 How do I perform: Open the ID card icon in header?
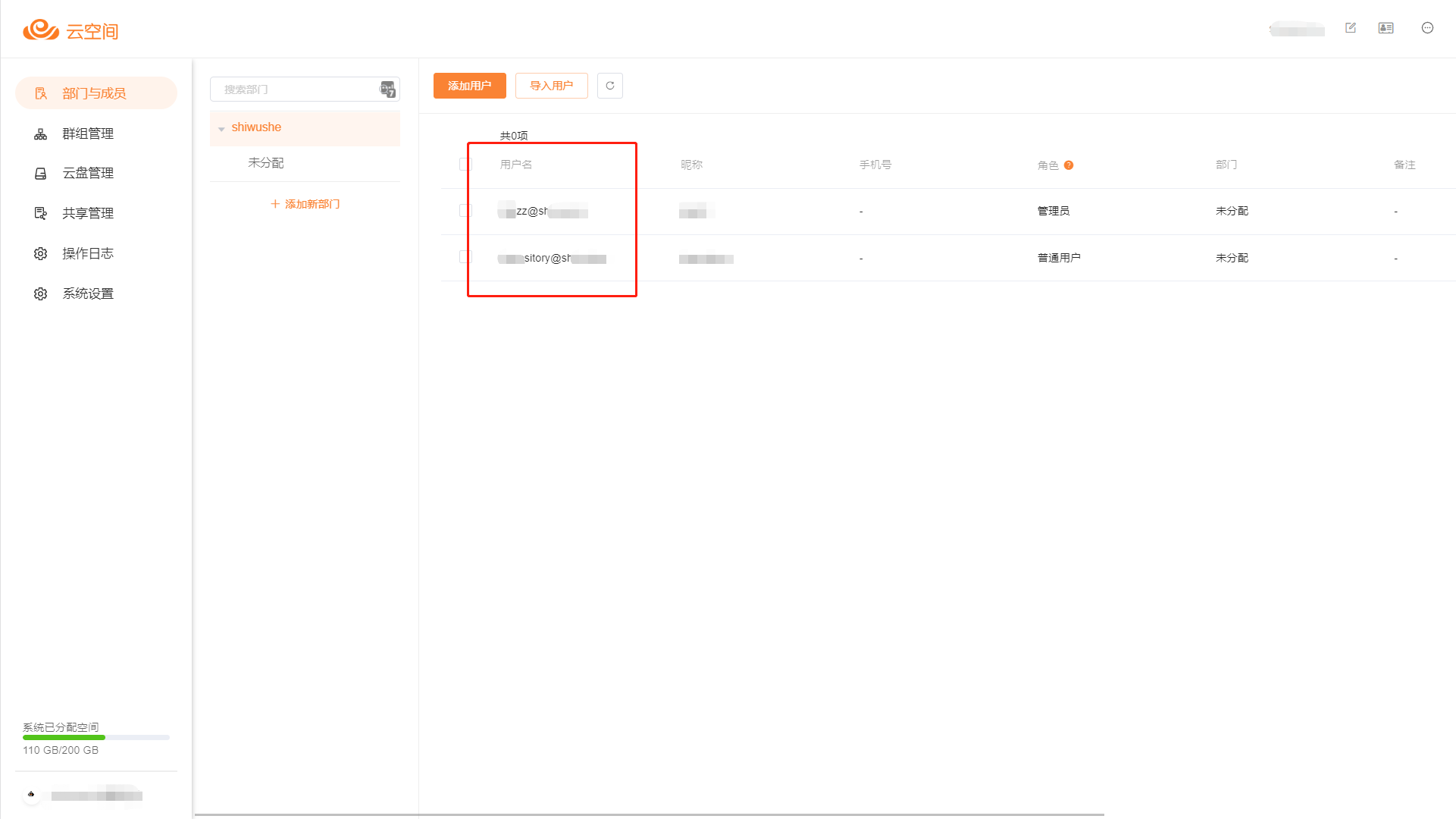[1386, 28]
